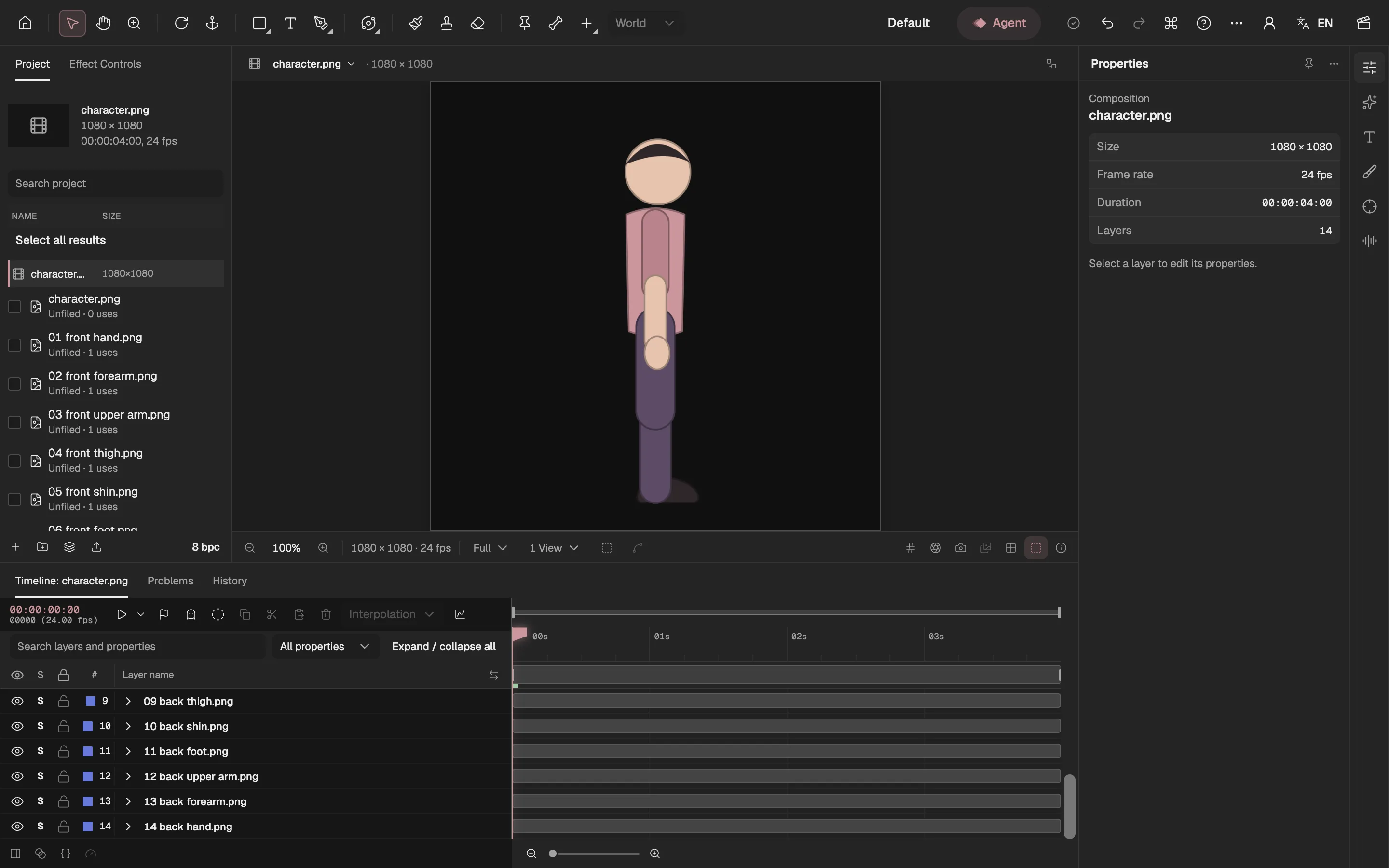
Task: Select the Clone Stamp tool
Action: tap(447, 23)
